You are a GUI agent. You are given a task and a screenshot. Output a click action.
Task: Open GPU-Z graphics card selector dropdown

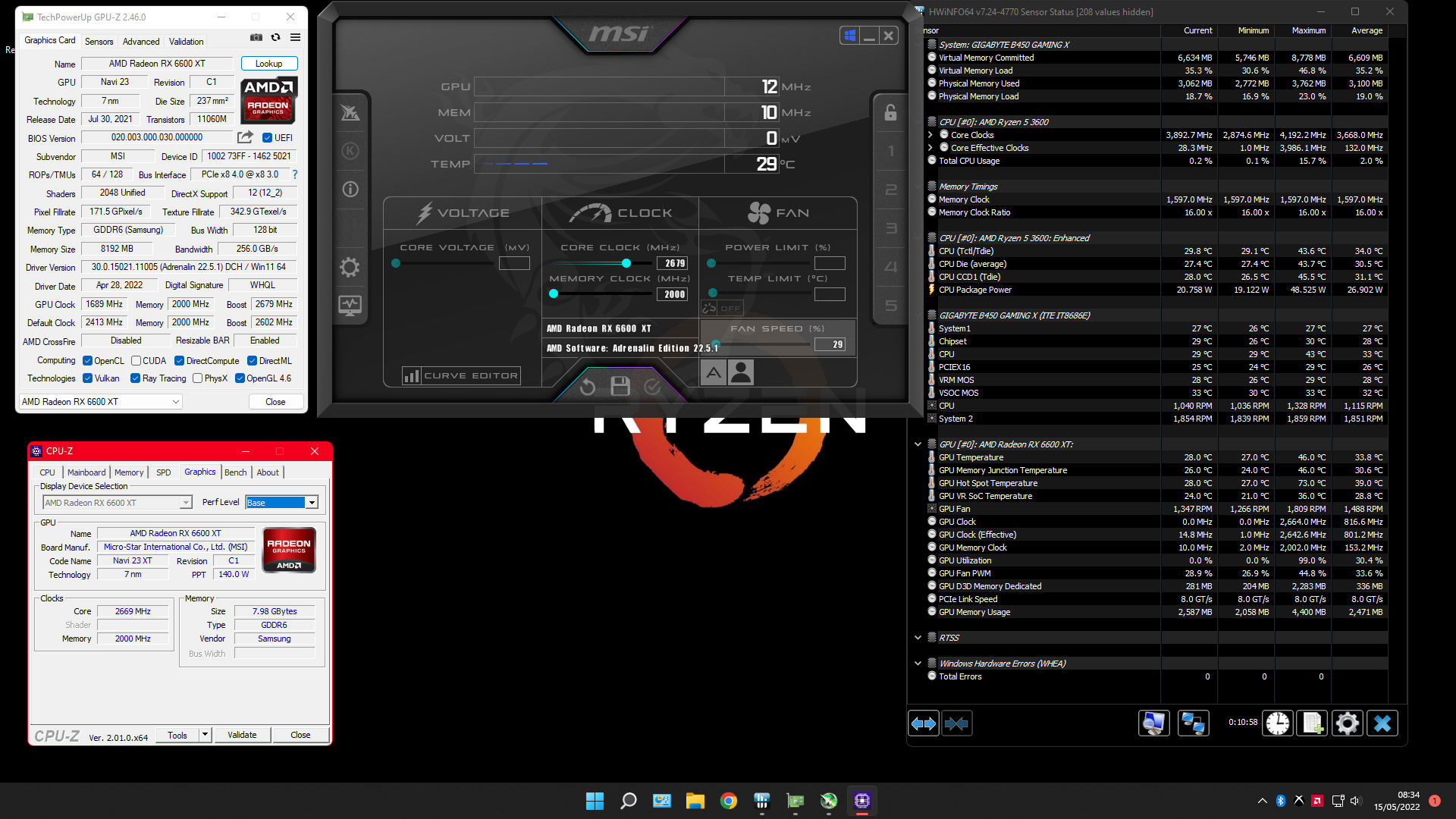click(x=100, y=402)
